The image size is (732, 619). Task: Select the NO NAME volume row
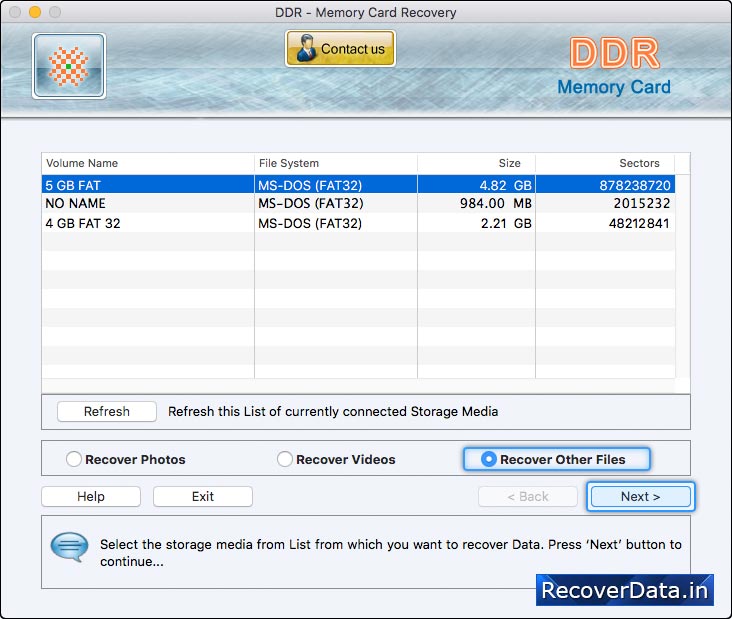pyautogui.click(x=358, y=203)
